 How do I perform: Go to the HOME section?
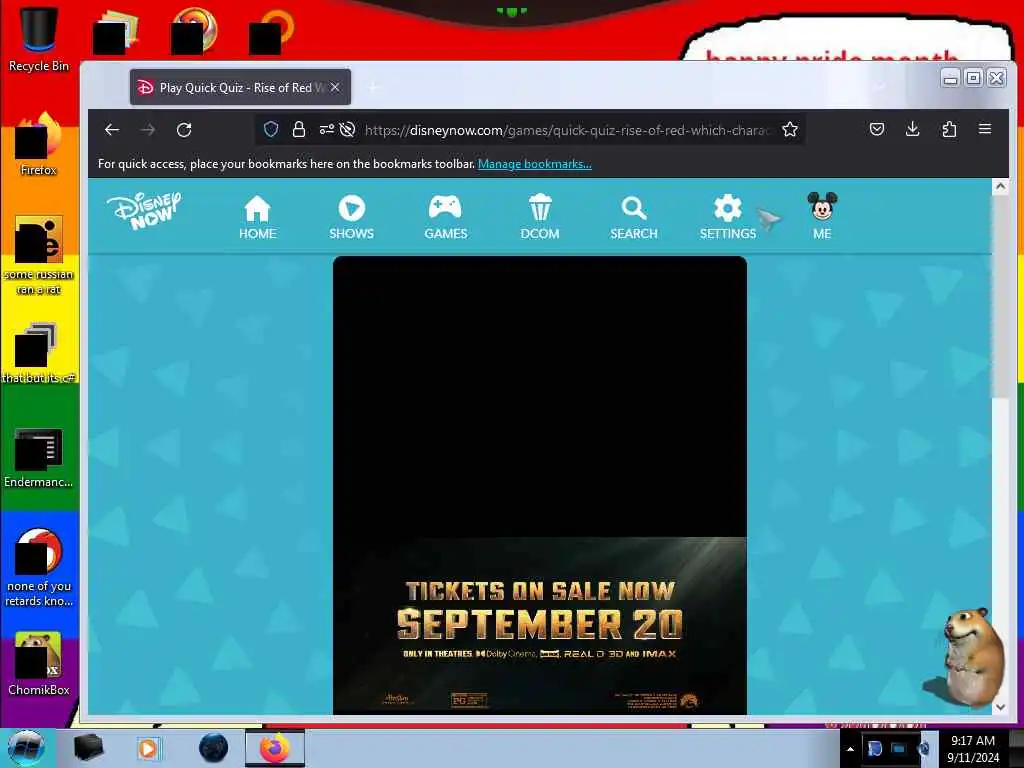click(x=257, y=218)
